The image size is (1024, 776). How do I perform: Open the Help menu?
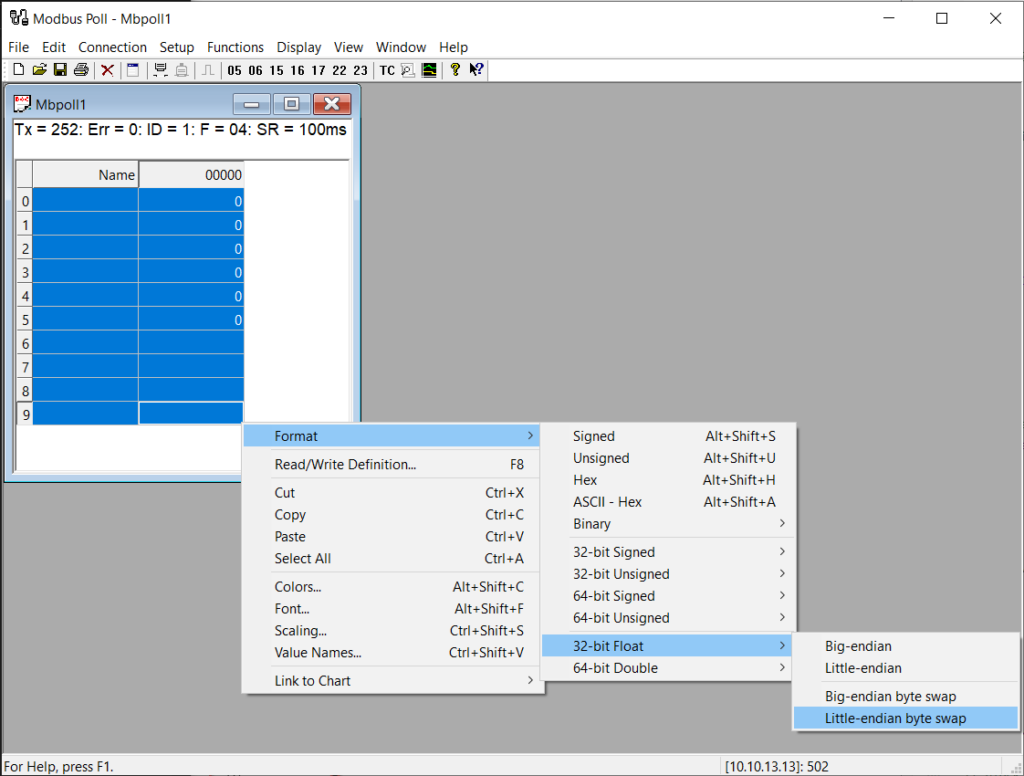click(x=453, y=47)
